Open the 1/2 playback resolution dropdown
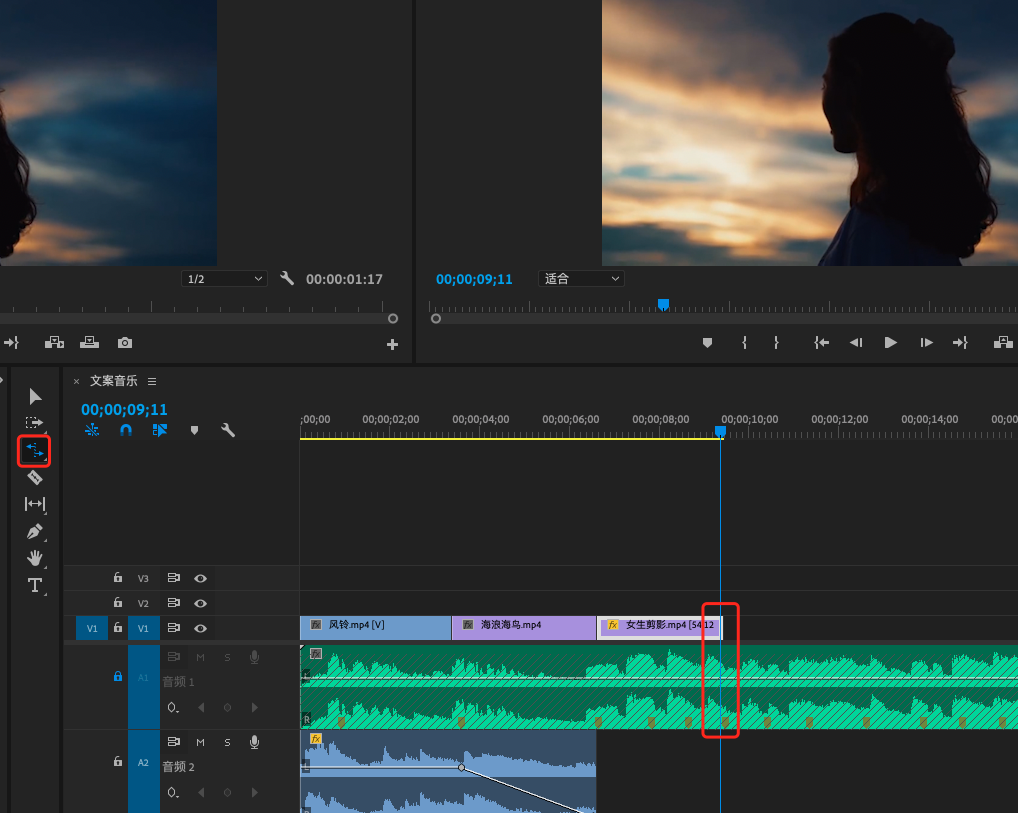The height and width of the screenshot is (813, 1018). 224,279
